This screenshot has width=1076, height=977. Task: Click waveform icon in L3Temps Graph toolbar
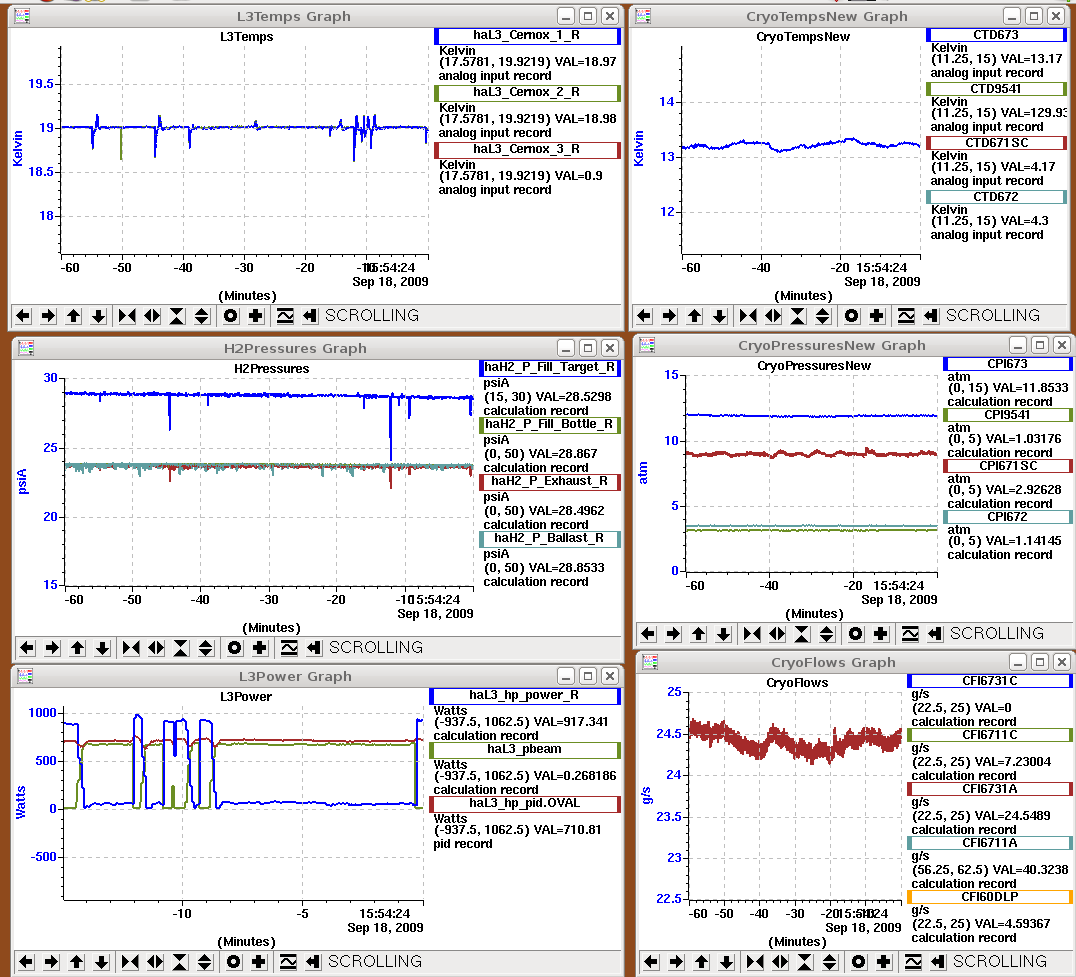pyautogui.click(x=285, y=316)
